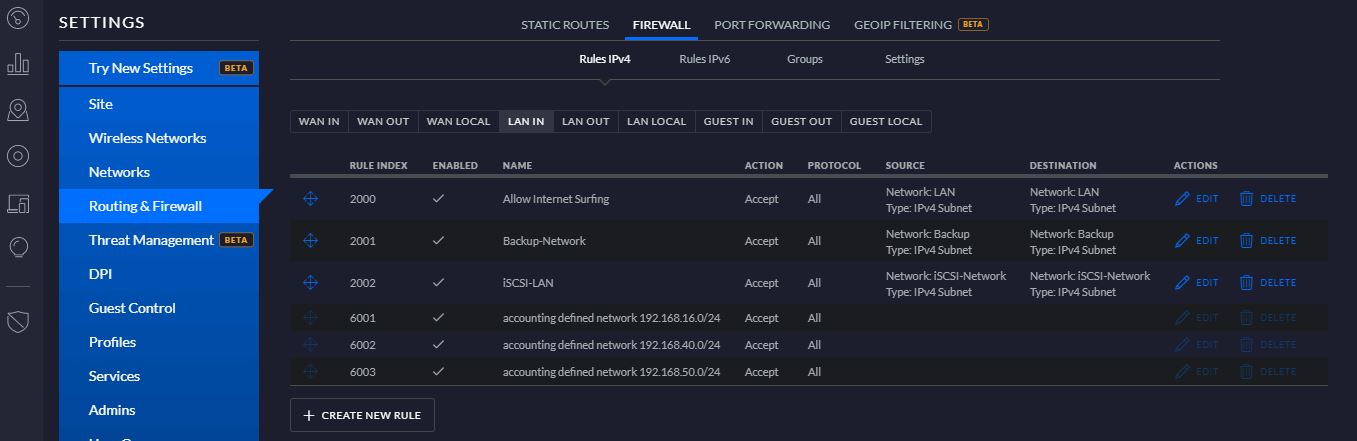The image size is (1357, 441).
Task: Open Try New Settings in sidebar
Action: [x=159, y=68]
